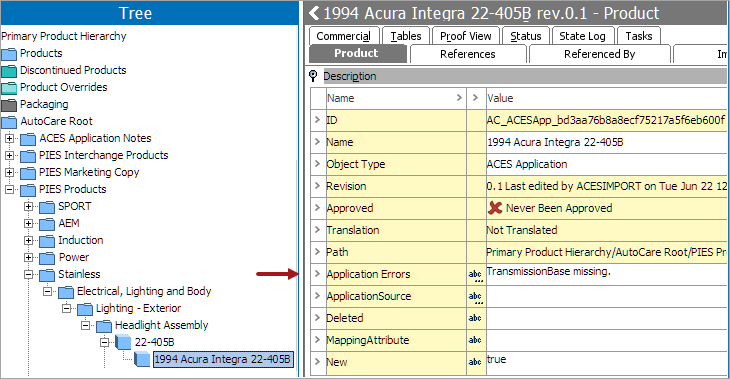Switch to the State Log tab
The height and width of the screenshot is (379, 730).
[582, 36]
